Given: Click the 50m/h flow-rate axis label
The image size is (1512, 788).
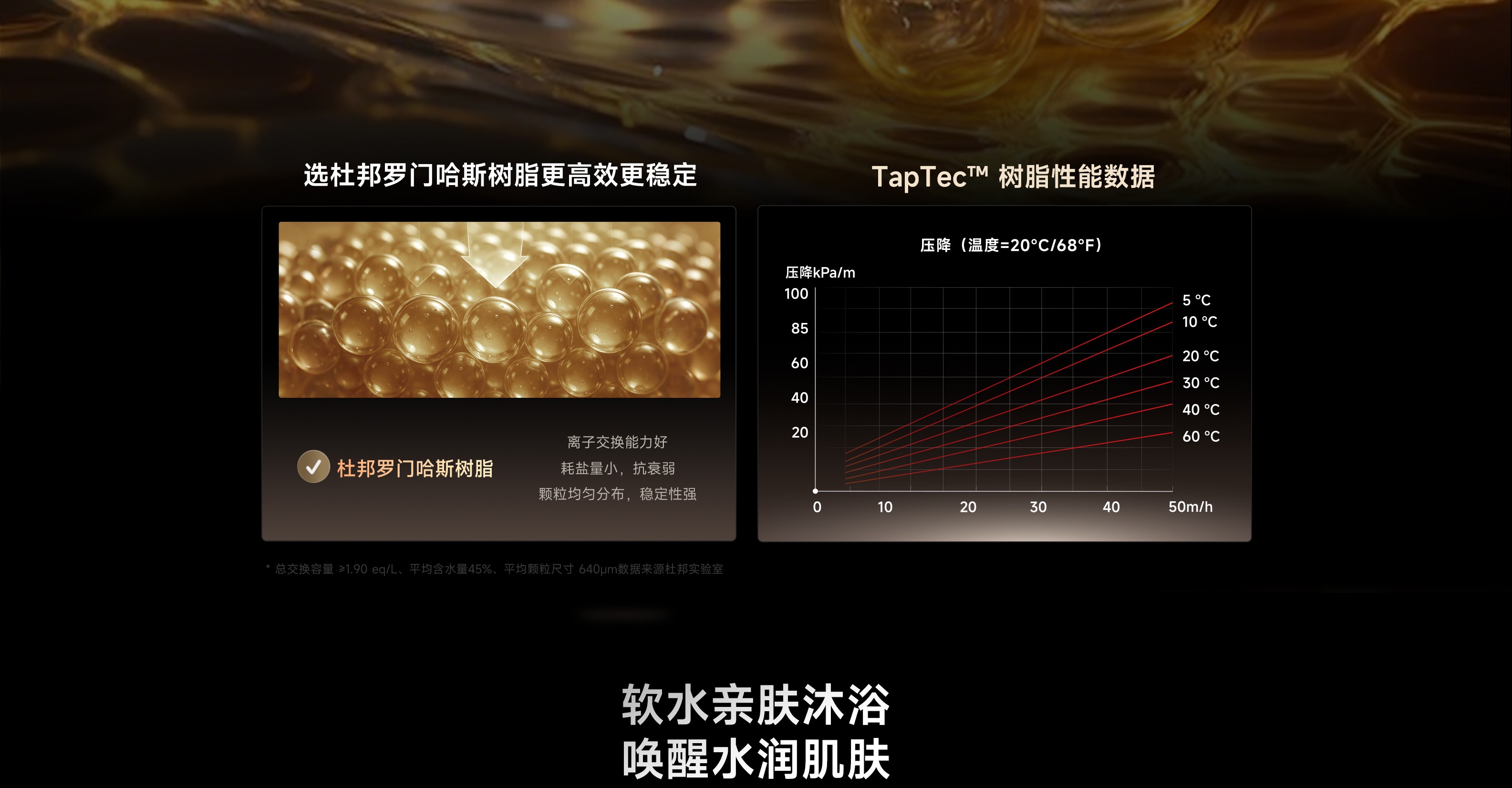Looking at the screenshot, I should point(1191,507).
